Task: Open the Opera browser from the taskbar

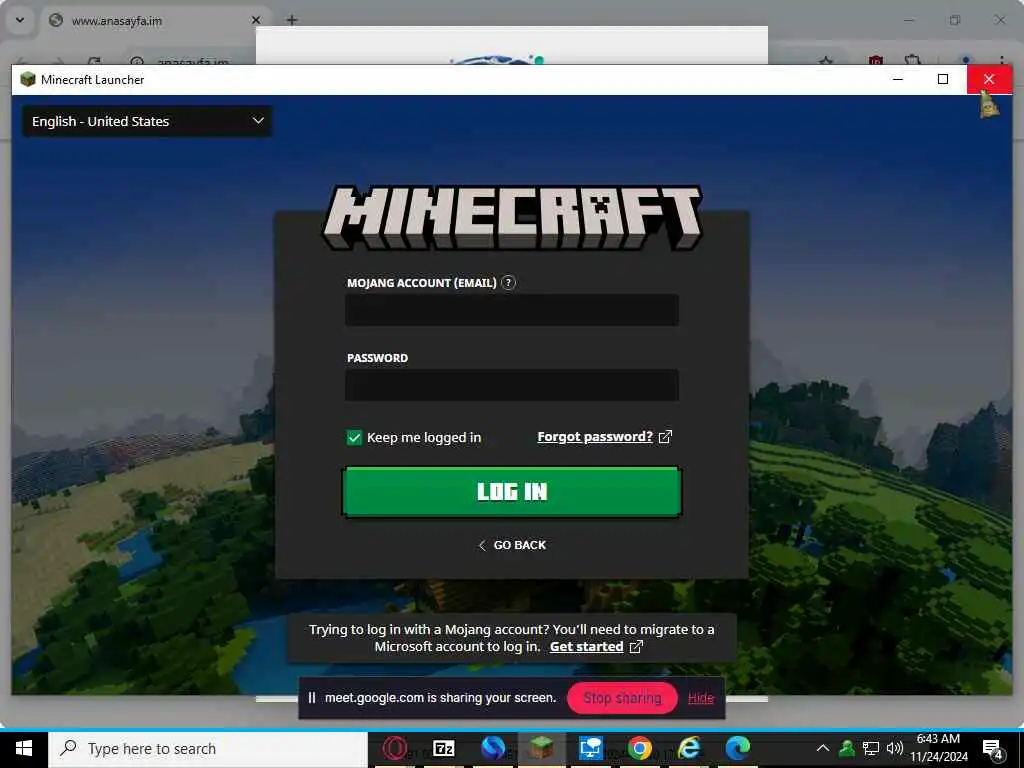Action: coord(394,748)
